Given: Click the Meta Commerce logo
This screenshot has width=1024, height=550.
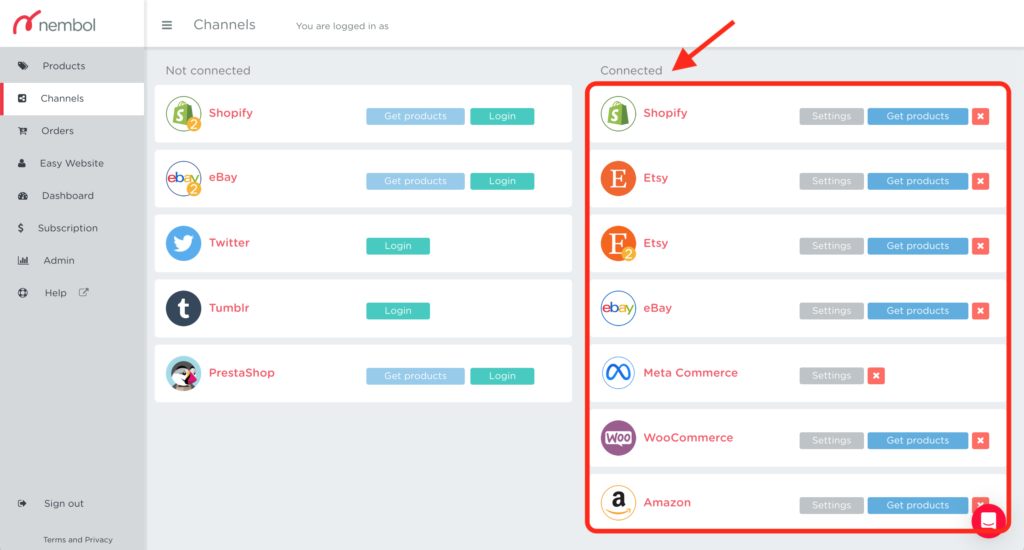Looking at the screenshot, I should (618, 373).
